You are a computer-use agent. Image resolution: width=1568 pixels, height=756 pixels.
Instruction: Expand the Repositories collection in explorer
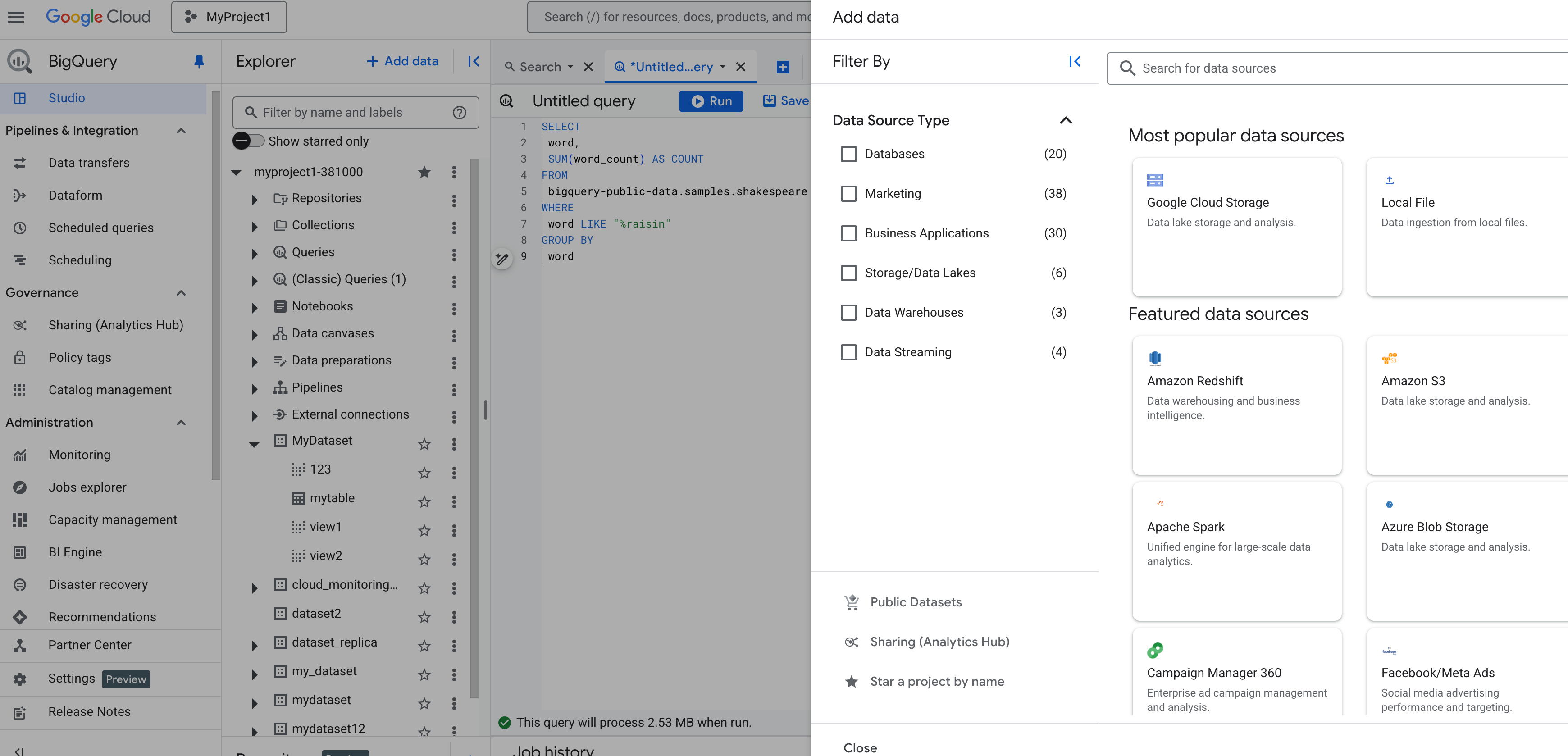254,198
